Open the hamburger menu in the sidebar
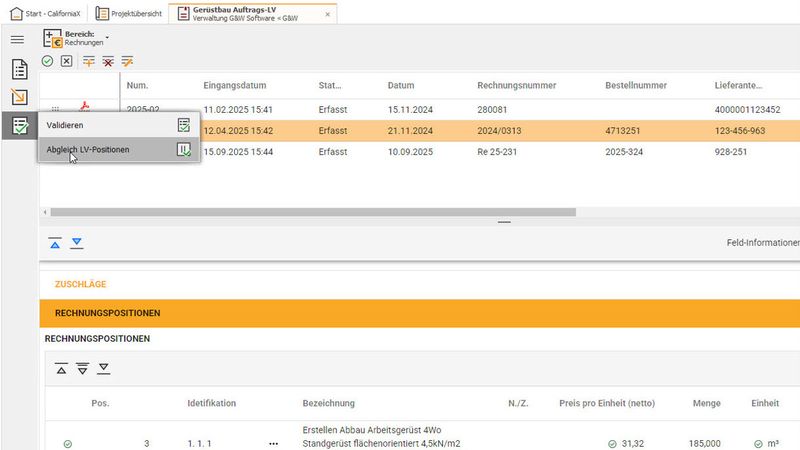Viewport: 800px width, 450px height. (17, 39)
